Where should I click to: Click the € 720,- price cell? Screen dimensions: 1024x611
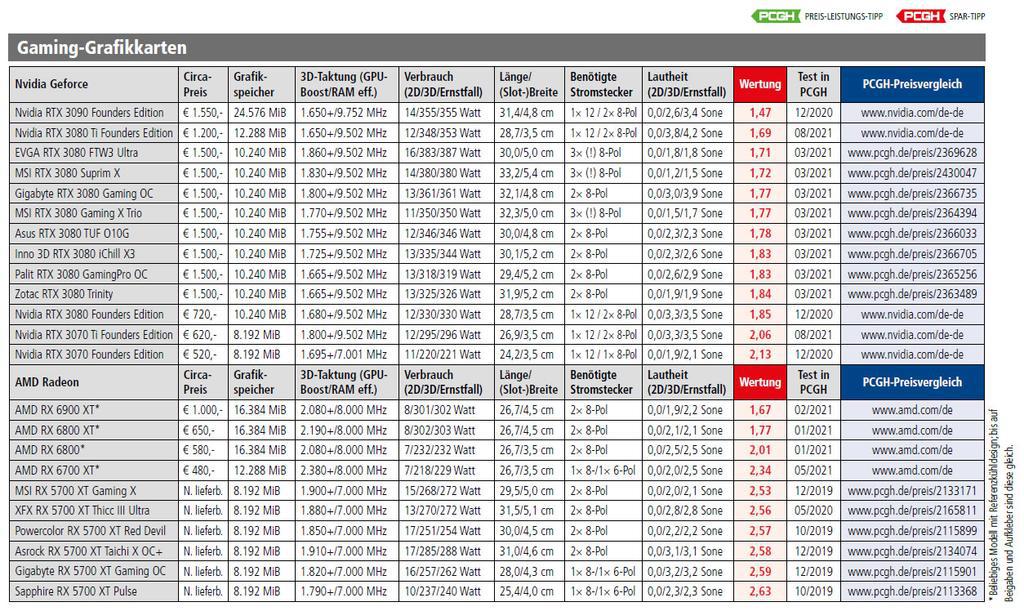click(203, 315)
